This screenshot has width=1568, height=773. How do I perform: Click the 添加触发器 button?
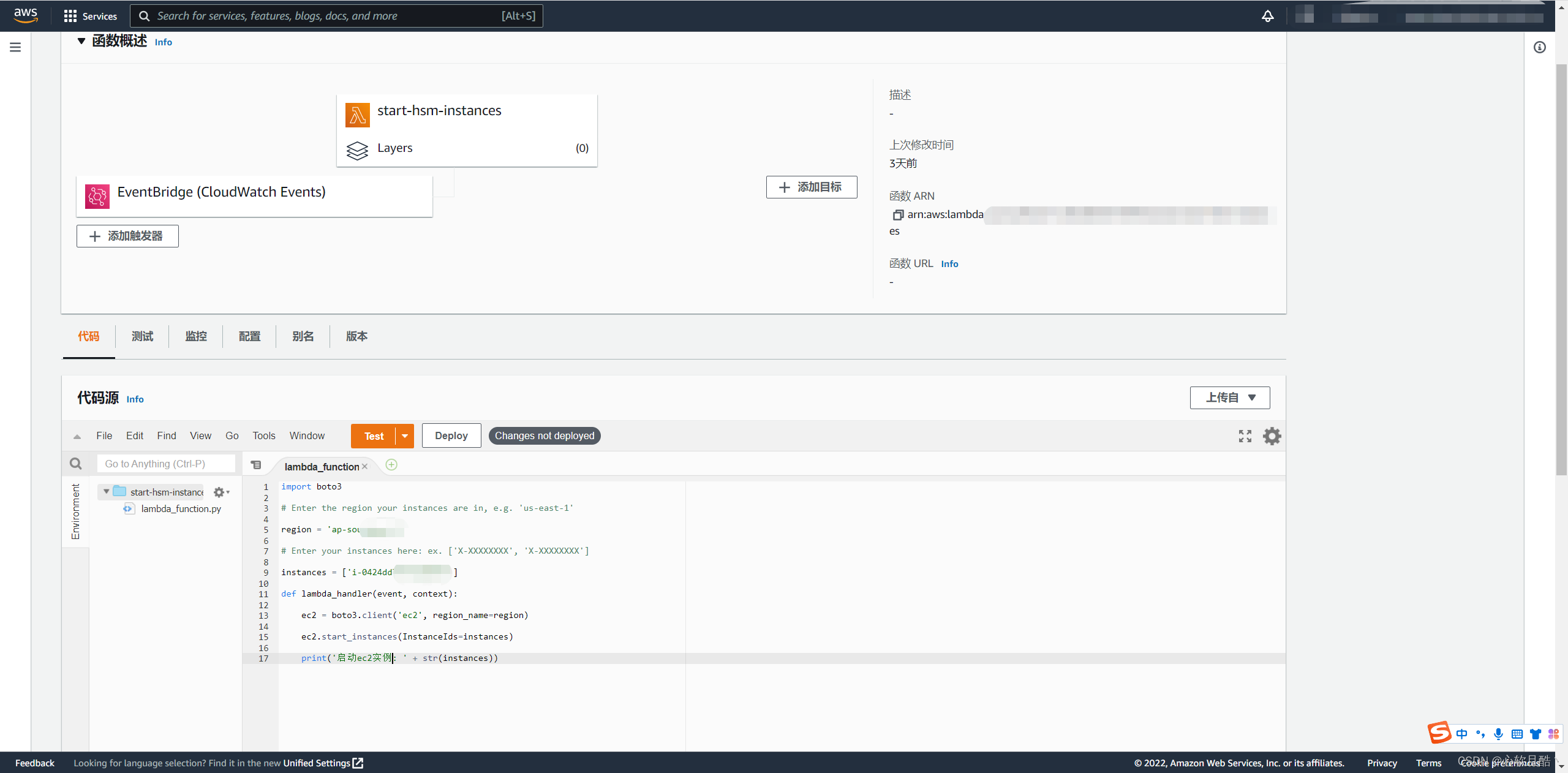127,236
